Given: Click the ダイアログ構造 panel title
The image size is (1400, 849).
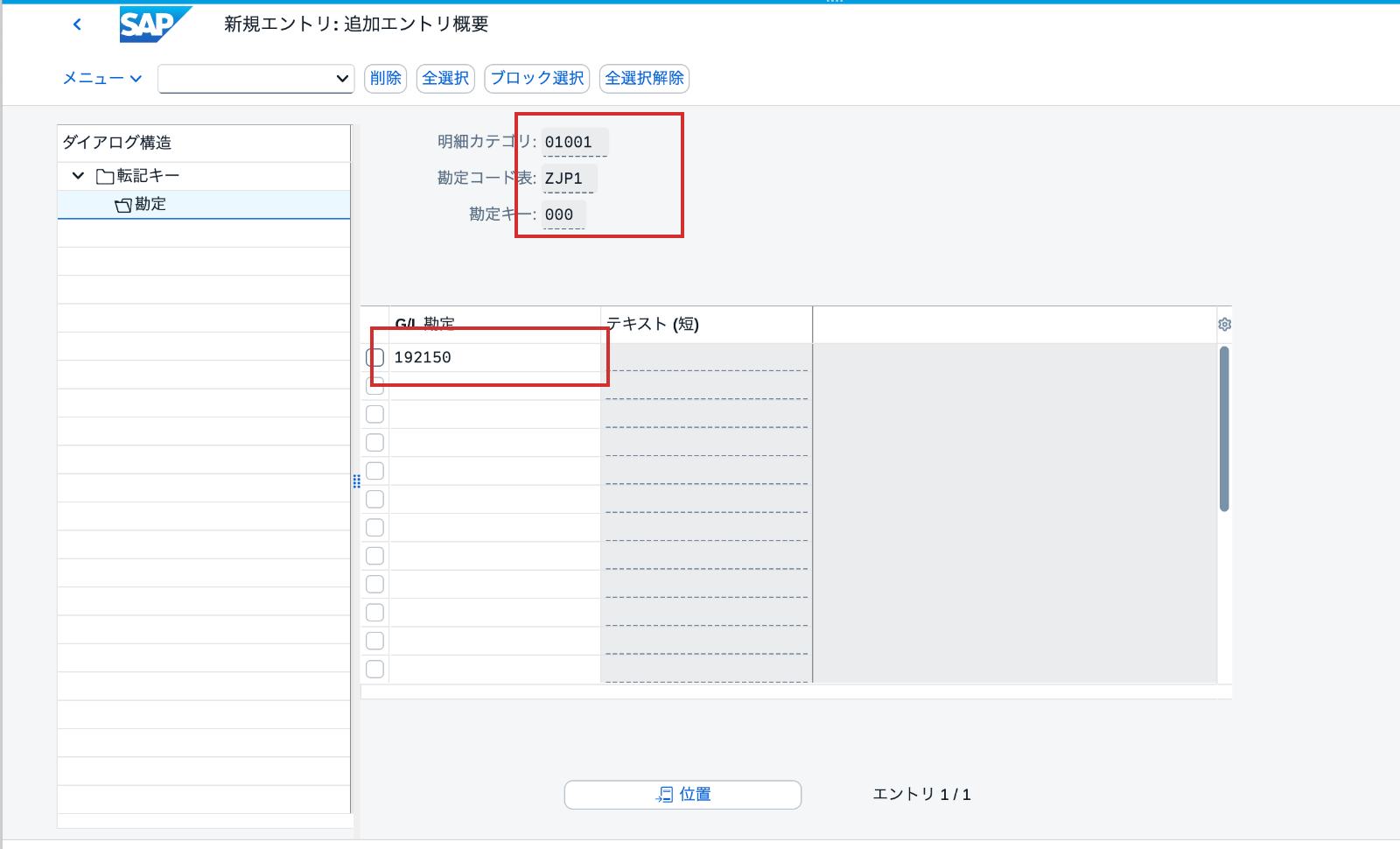Looking at the screenshot, I should click(117, 143).
